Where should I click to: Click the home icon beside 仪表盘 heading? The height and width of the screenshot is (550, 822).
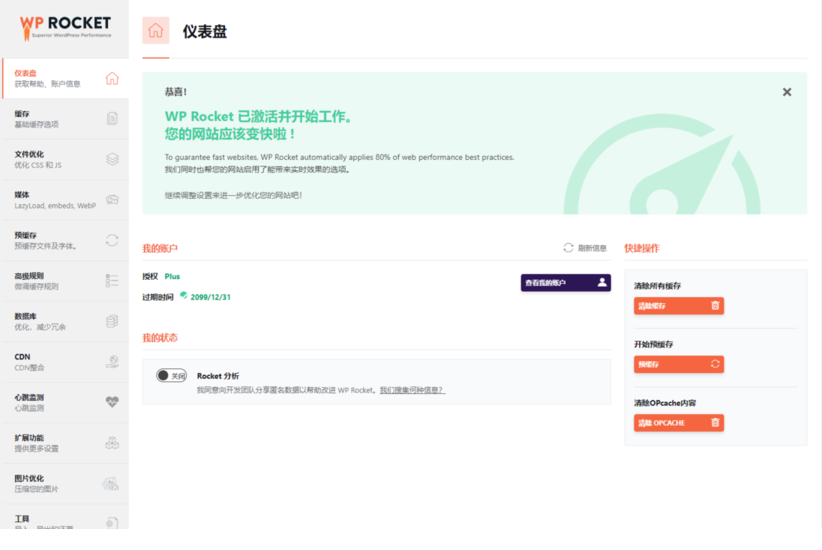click(x=156, y=30)
